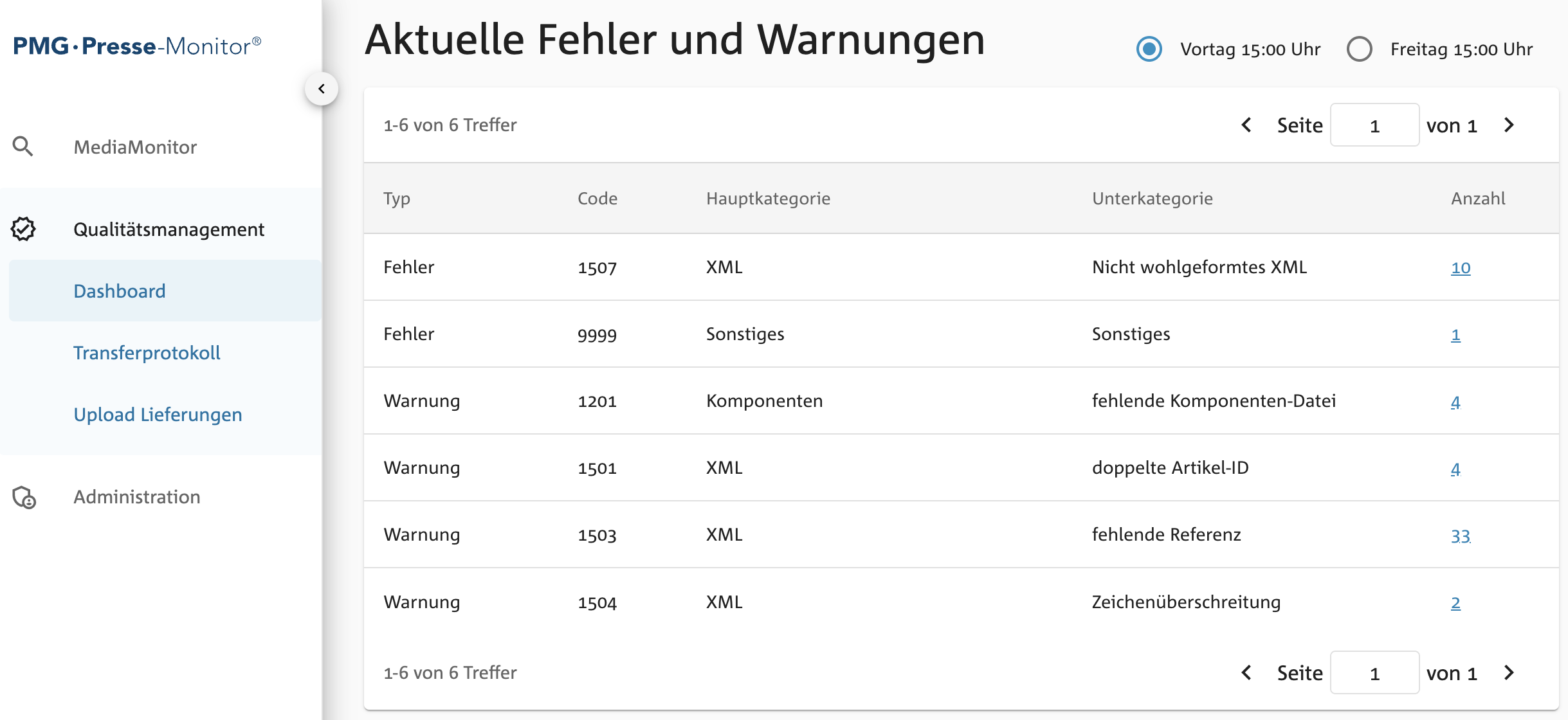Click the MediaMonitor search magnifier icon

tap(23, 147)
